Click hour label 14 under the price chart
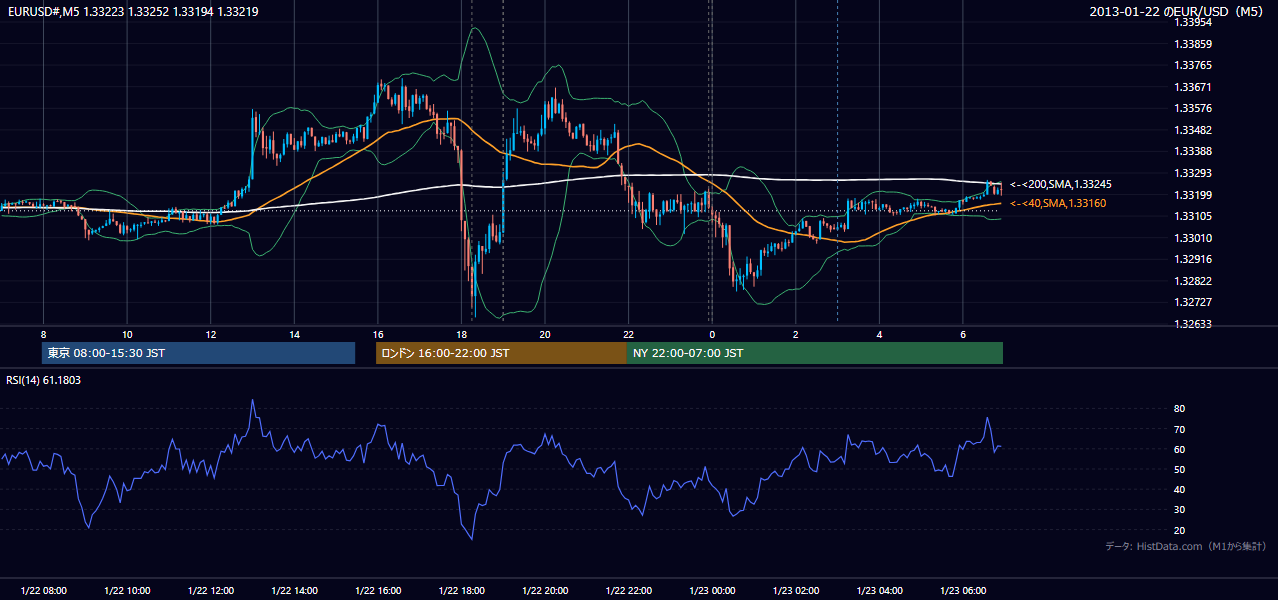Image resolution: width=1278 pixels, height=600 pixels. pos(294,334)
